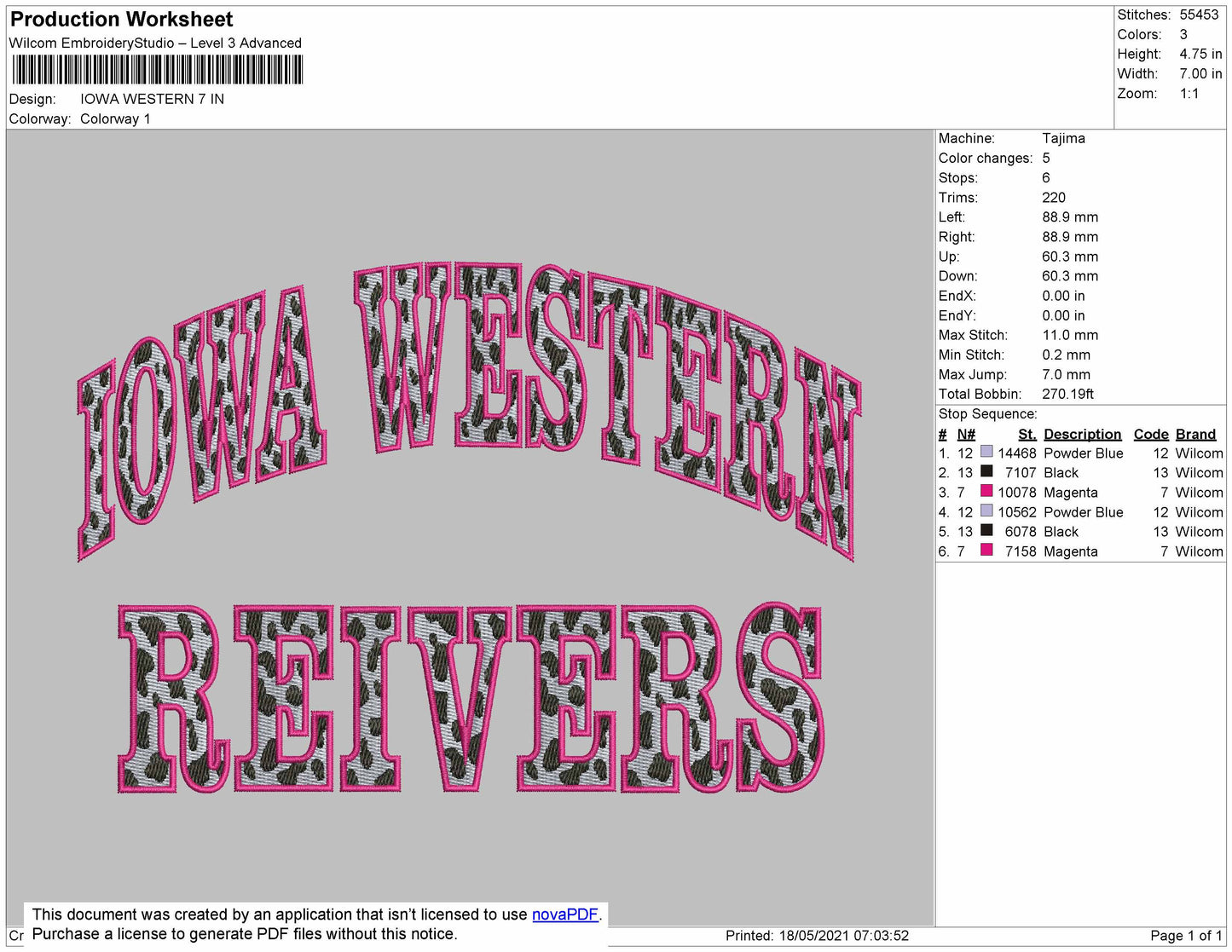Click "Black" description in stop row 2
This screenshot has height=952, width=1232.
pos(1061,473)
